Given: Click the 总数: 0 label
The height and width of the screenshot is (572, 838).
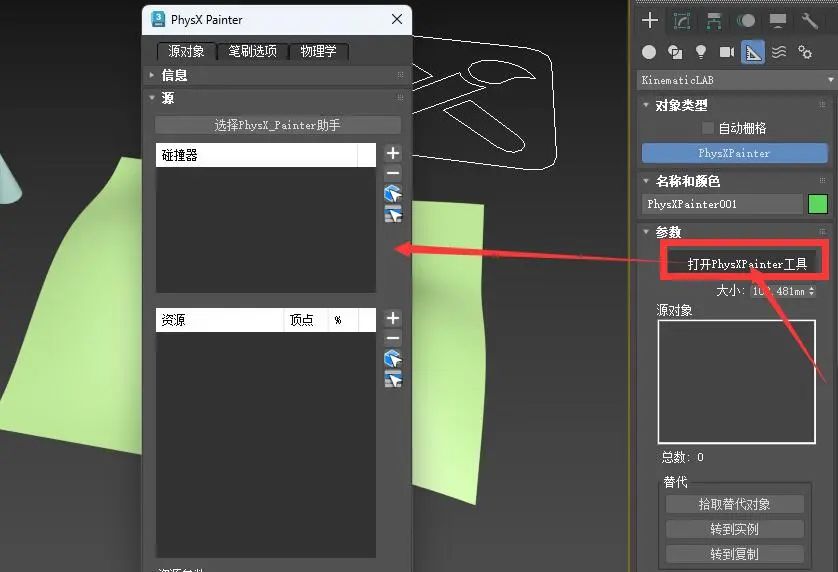Looking at the screenshot, I should 682,457.
